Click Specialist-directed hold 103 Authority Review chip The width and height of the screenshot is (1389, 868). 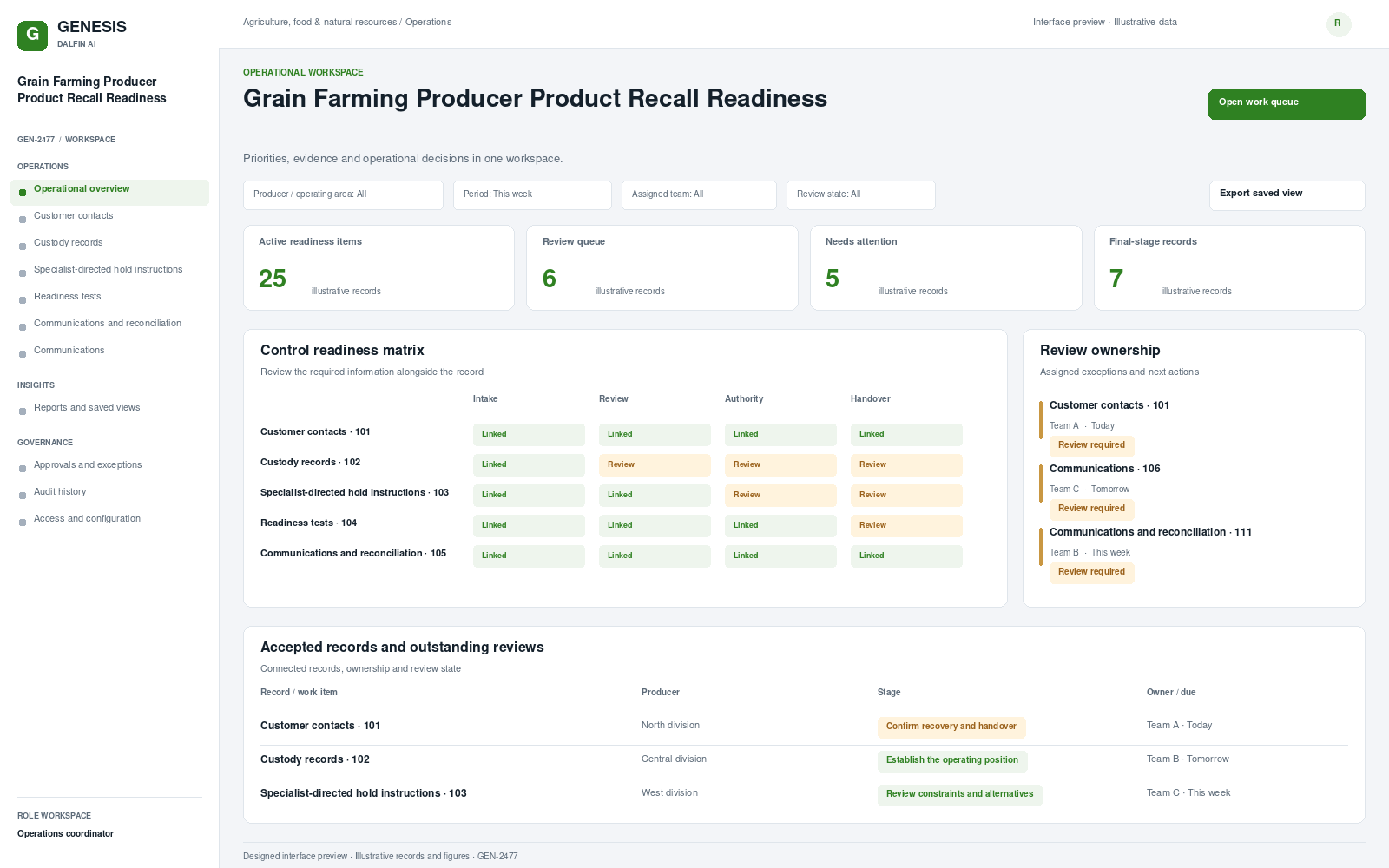(x=780, y=496)
